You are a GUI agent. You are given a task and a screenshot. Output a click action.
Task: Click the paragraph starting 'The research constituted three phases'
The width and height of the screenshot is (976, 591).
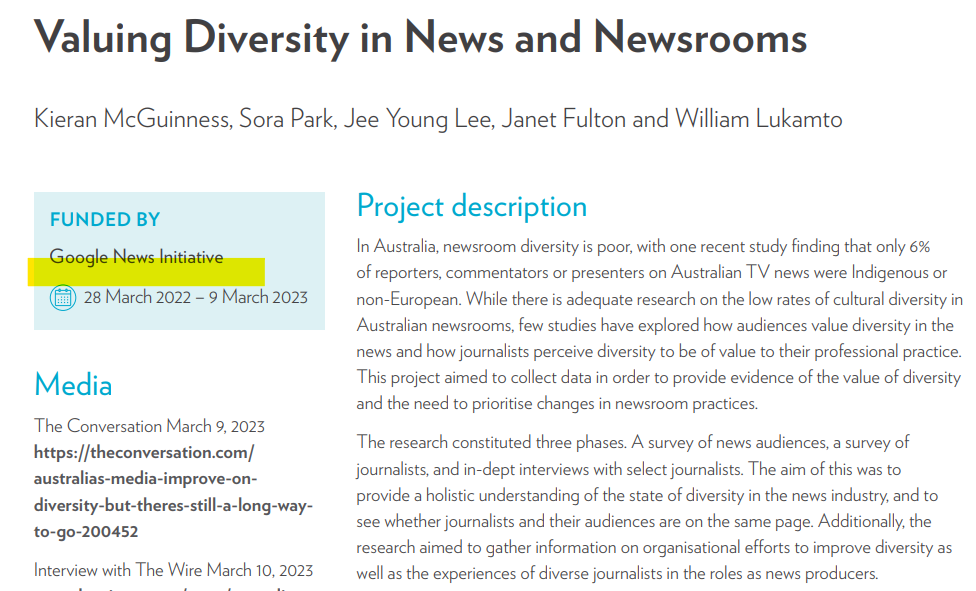point(659,507)
